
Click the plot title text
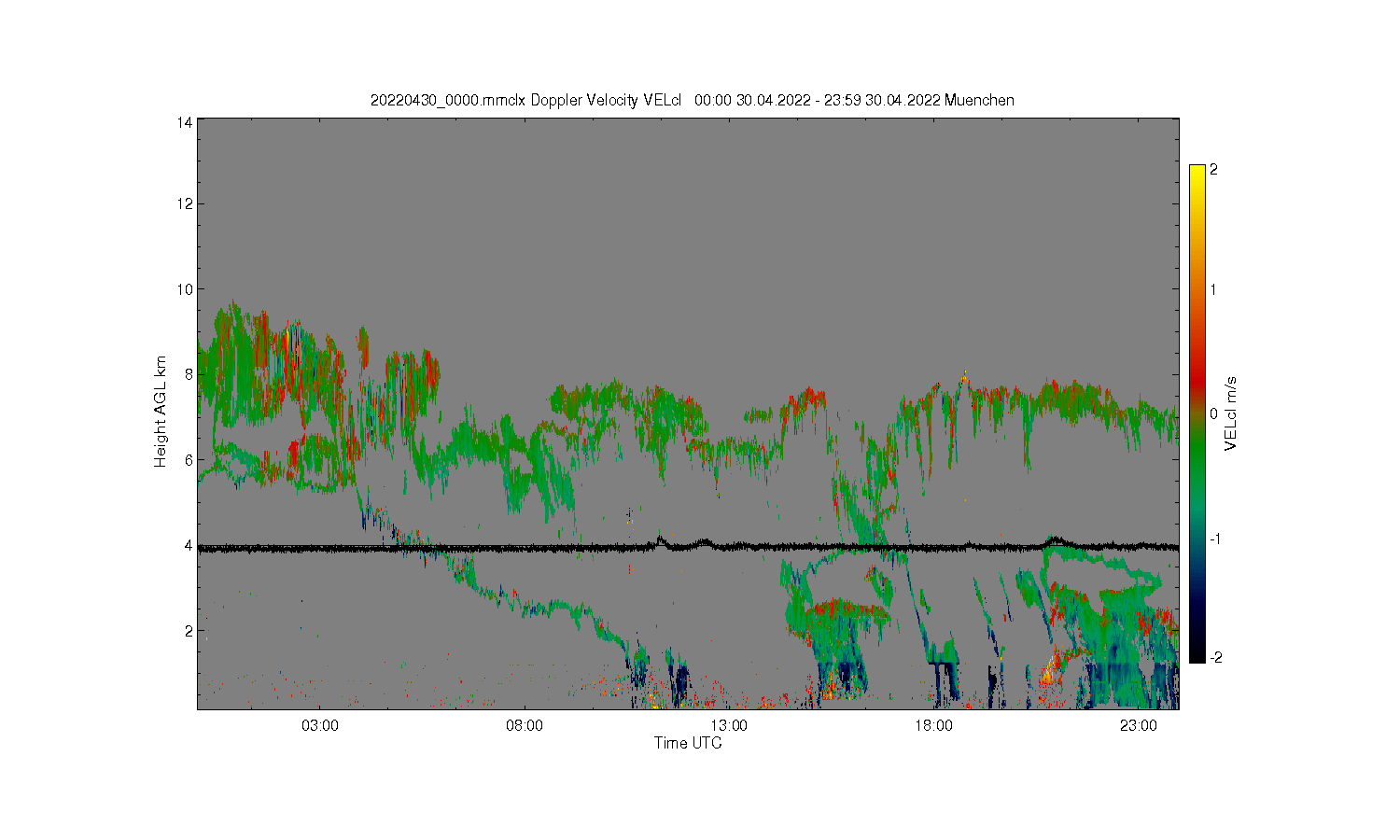tap(692, 100)
